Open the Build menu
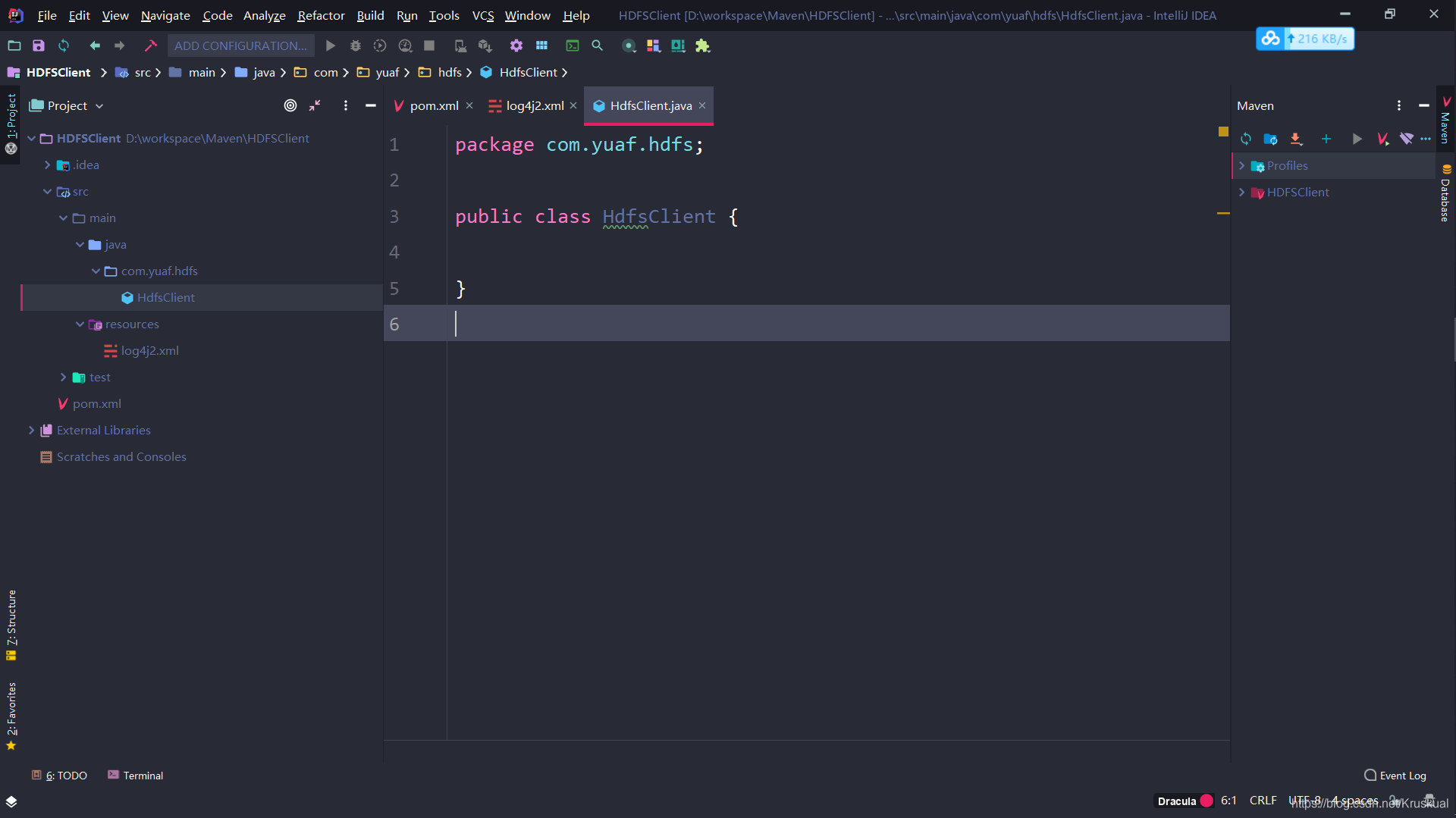 tap(370, 15)
